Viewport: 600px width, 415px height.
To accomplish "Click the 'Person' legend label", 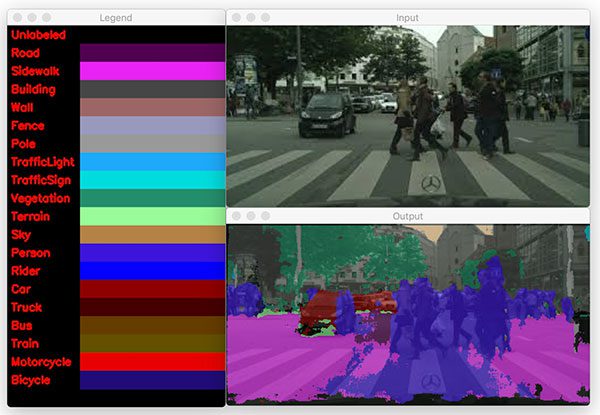I will point(31,253).
